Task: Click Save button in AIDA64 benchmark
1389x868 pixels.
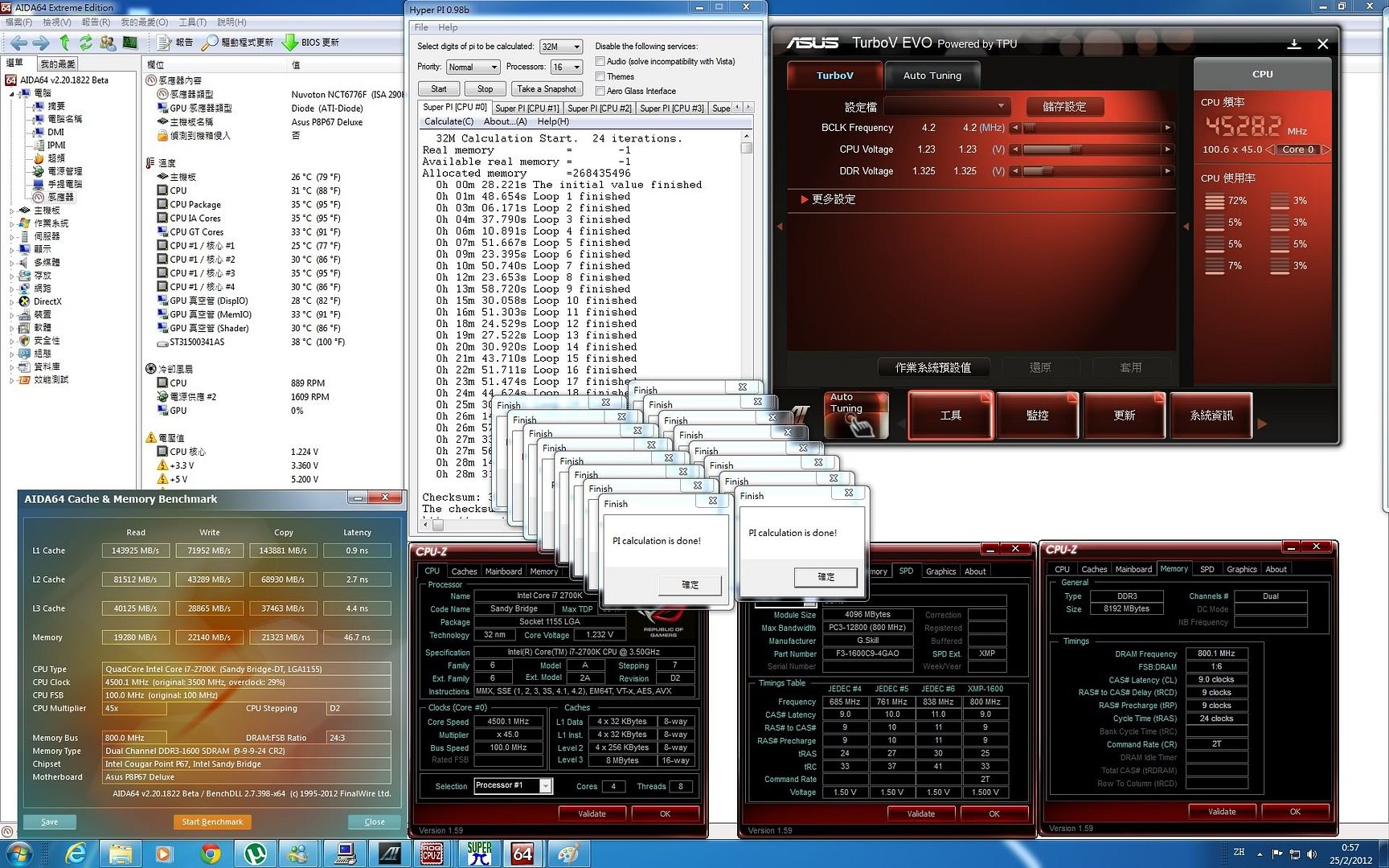Action: [x=49, y=821]
